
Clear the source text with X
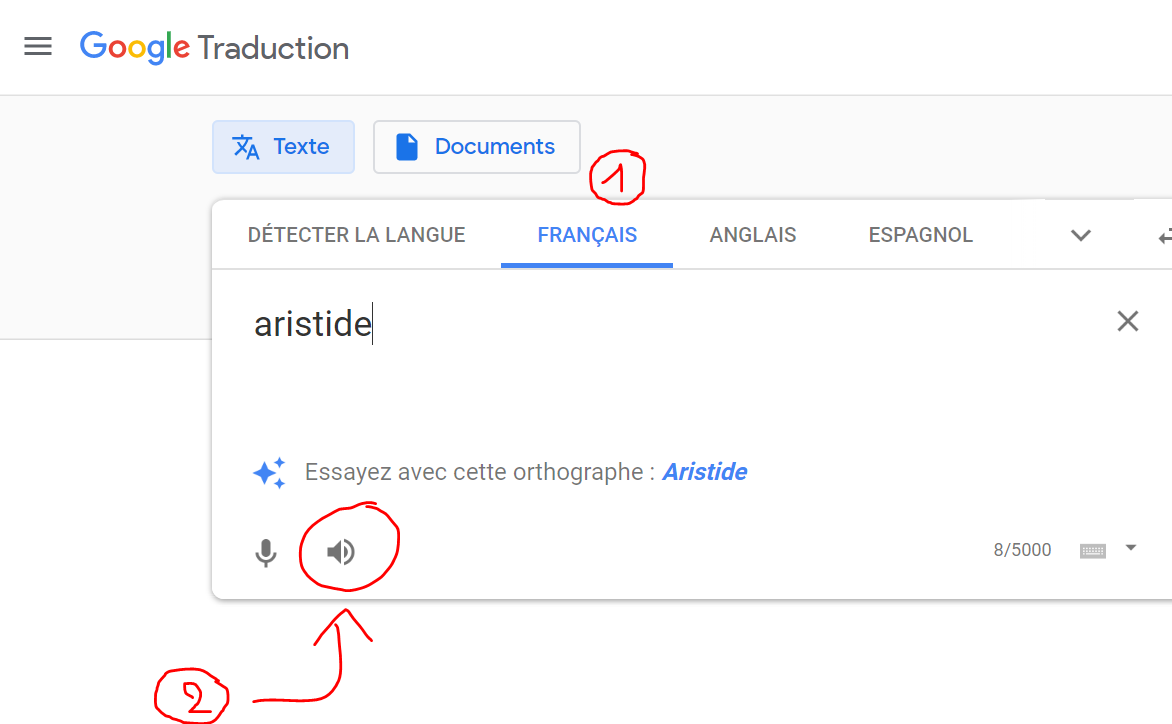[x=1128, y=321]
